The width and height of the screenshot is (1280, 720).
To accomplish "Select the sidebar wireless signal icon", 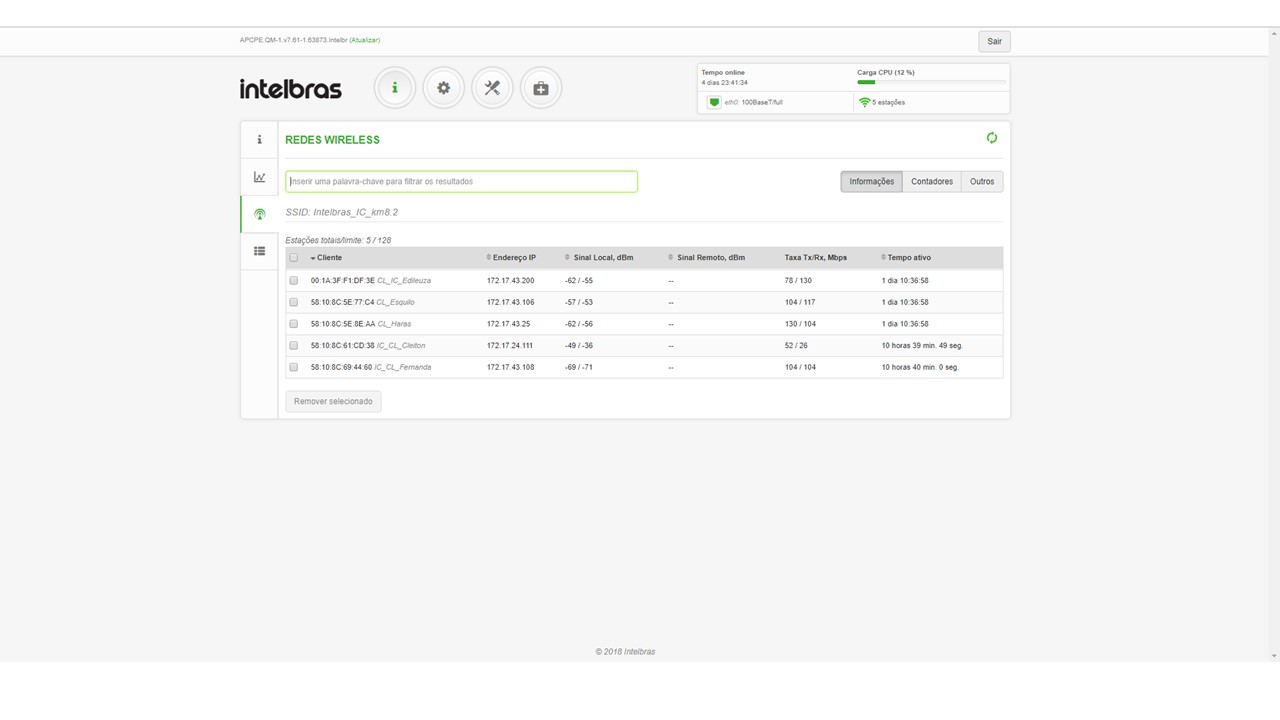I will 259,214.
